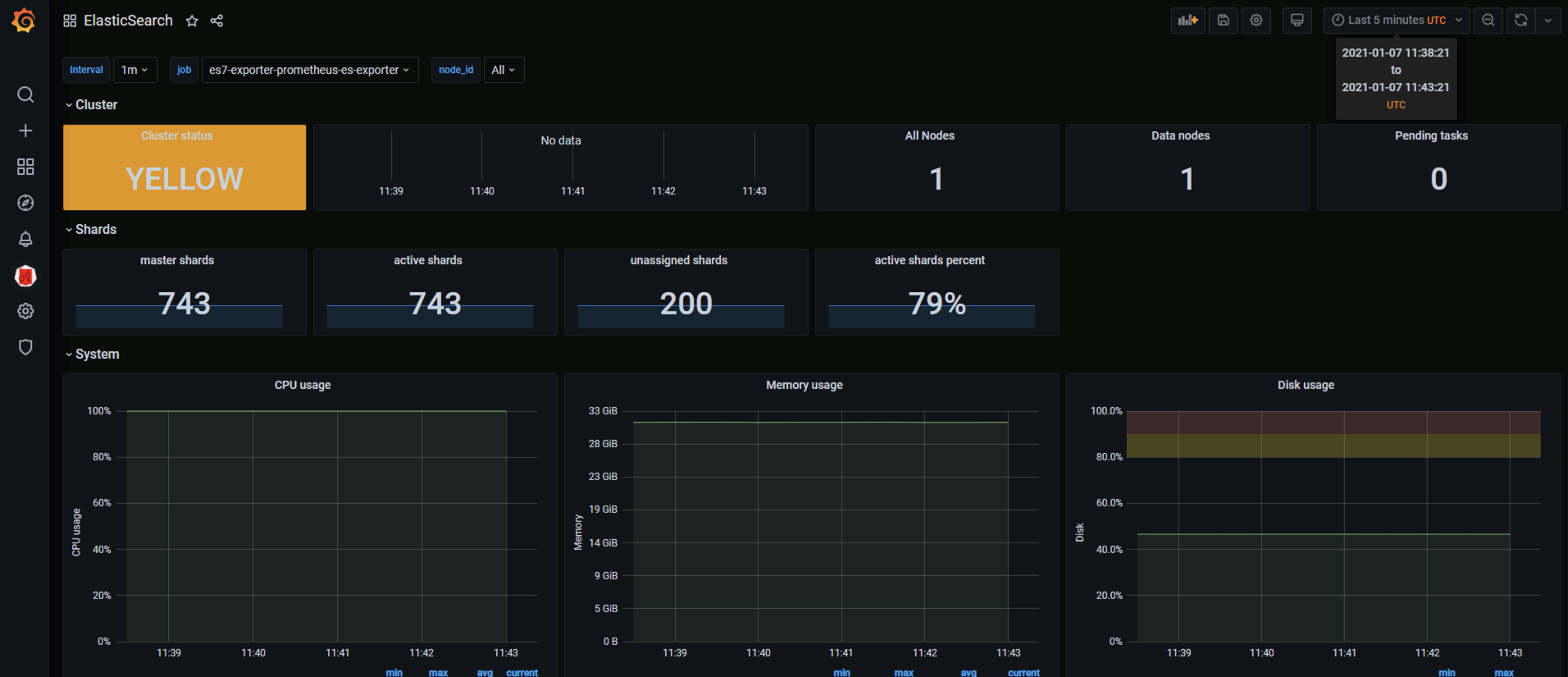Click the YELLOW cluster status value
Image resolution: width=1568 pixels, height=677 pixels.
185,179
